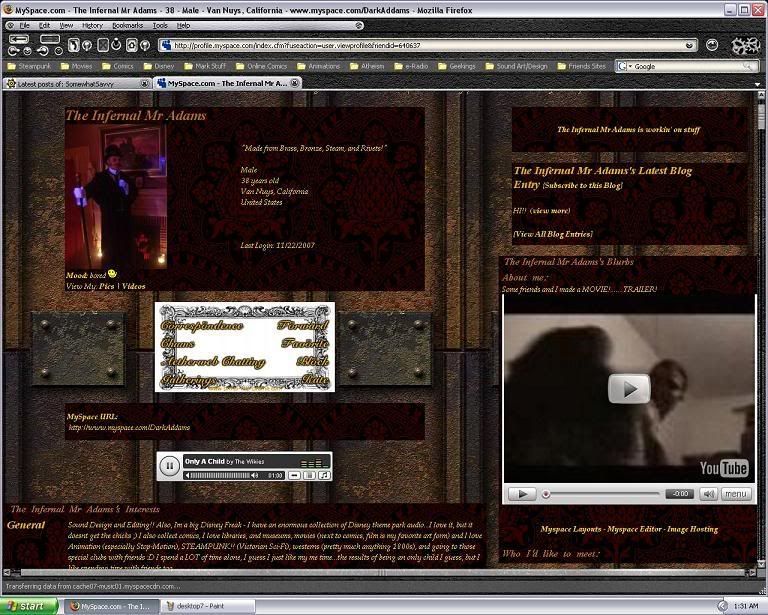Click the small play button under YouTube video

click(x=522, y=494)
